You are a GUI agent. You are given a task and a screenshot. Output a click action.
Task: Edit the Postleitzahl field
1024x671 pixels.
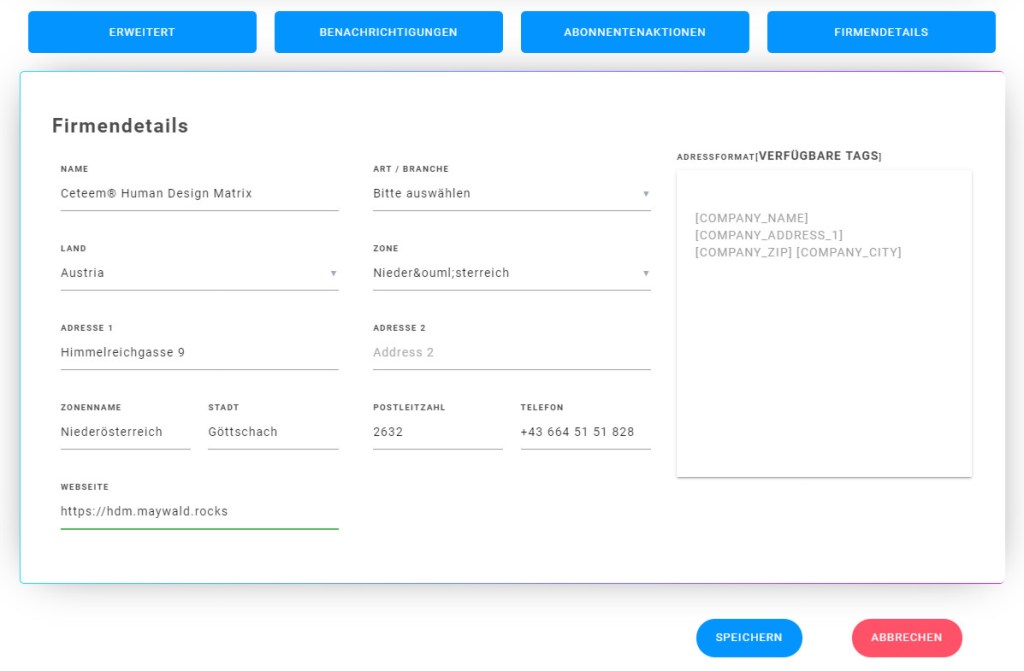pyautogui.click(x=437, y=432)
